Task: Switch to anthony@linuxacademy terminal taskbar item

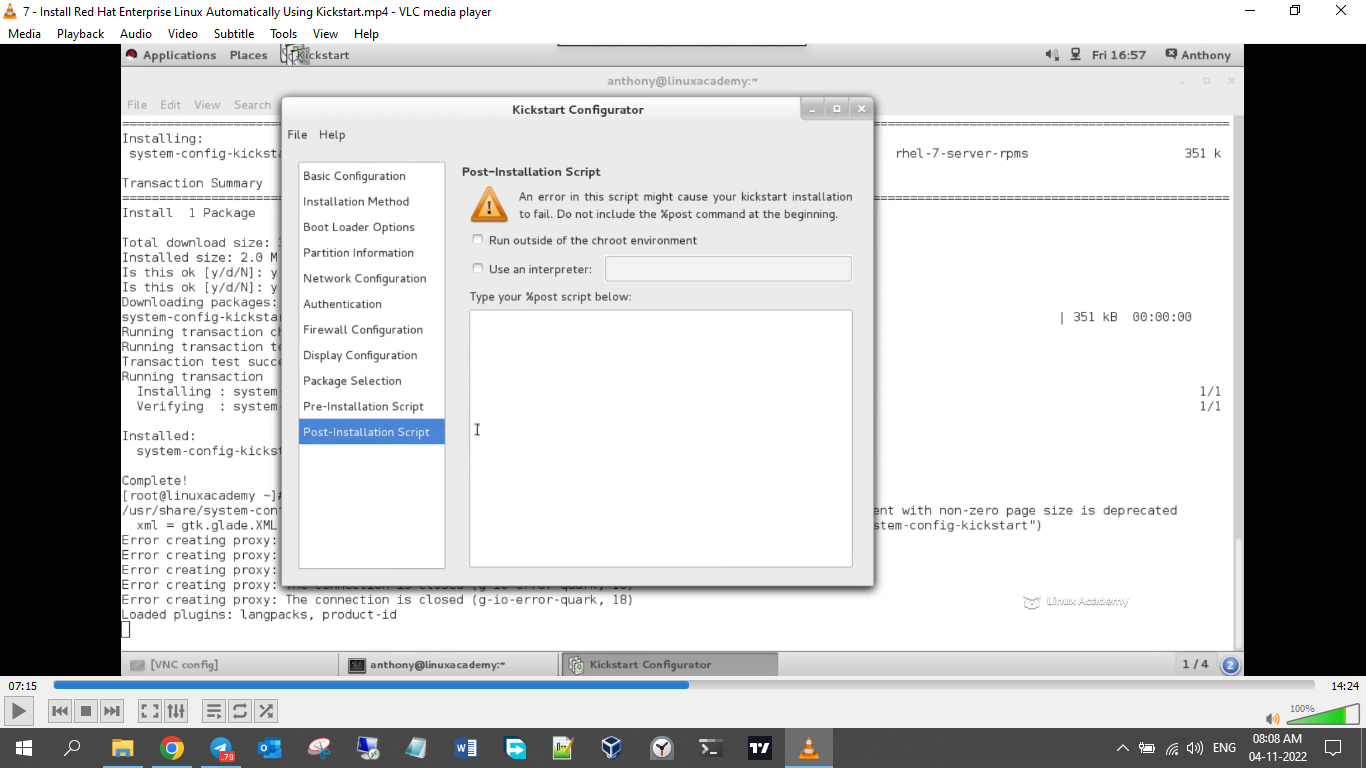Action: (x=449, y=664)
